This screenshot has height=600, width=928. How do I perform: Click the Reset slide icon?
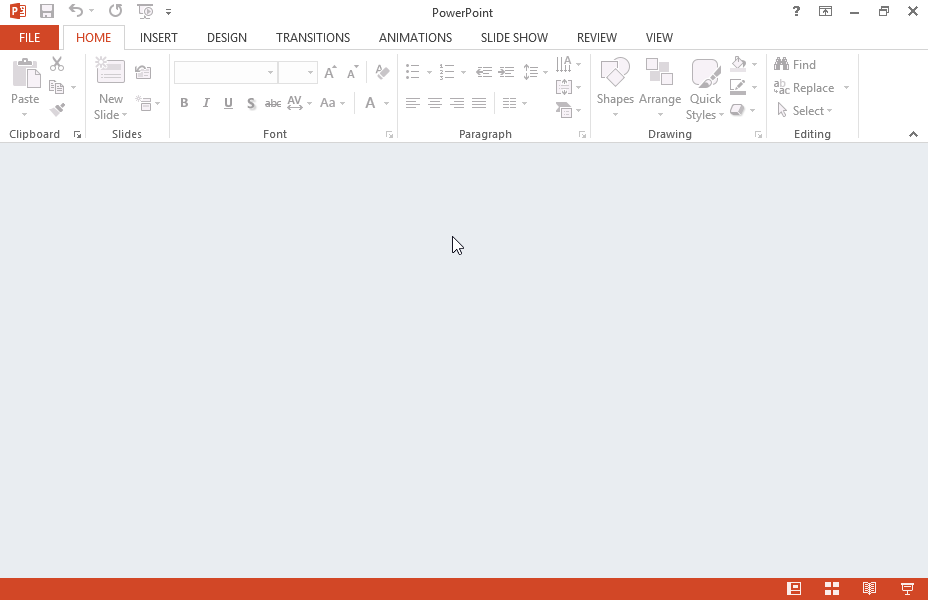[x=143, y=72]
